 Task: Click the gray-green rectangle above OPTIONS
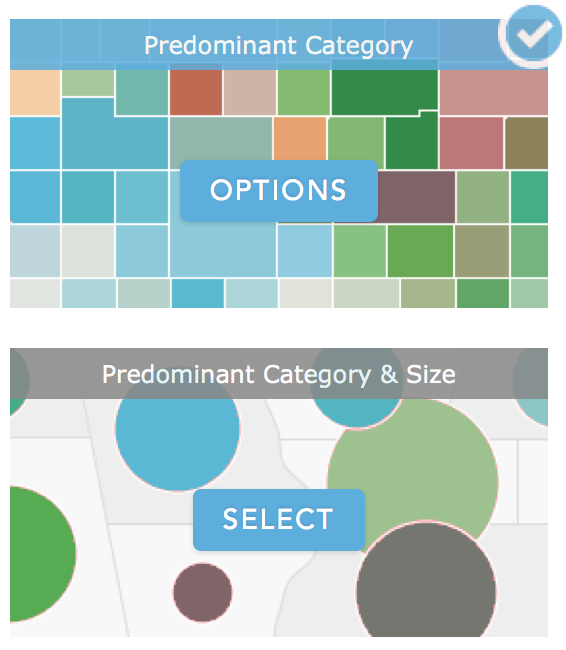point(221,139)
